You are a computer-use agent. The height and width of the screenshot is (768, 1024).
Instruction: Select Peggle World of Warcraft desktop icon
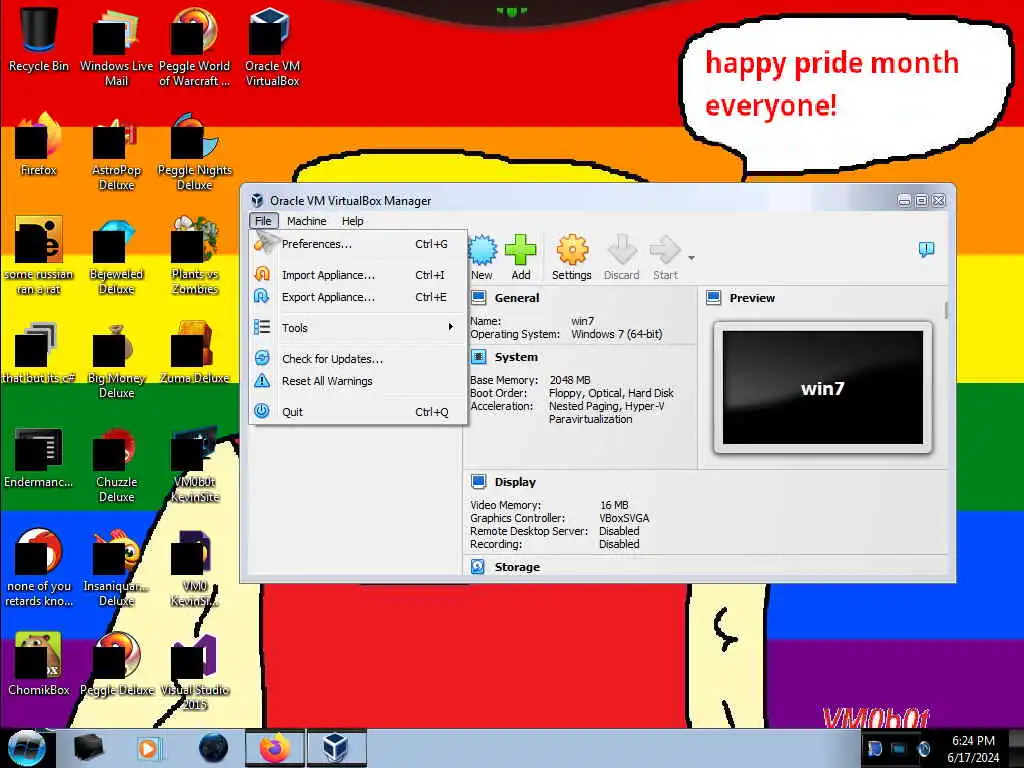click(x=195, y=49)
